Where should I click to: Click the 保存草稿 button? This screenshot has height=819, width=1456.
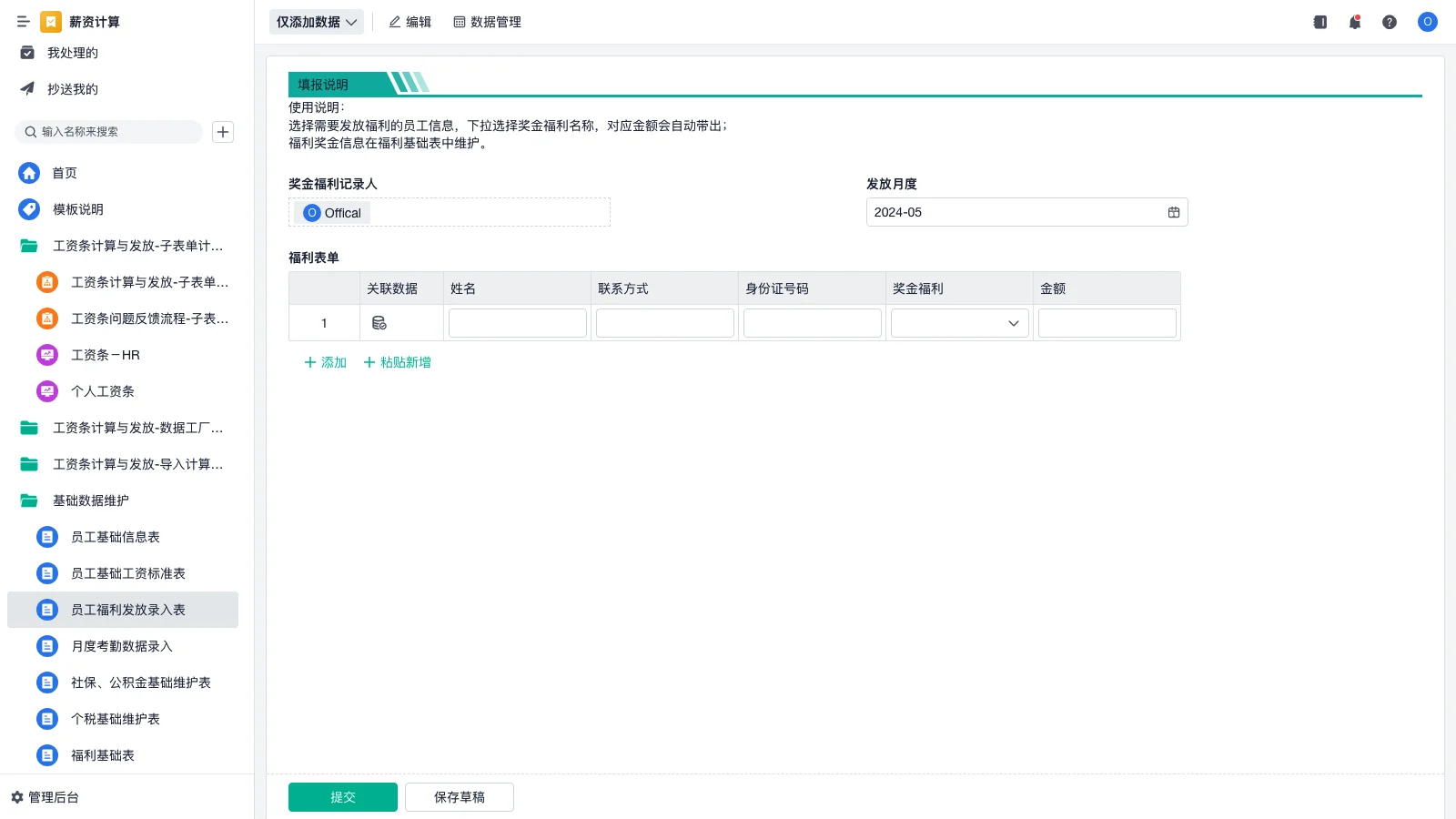pos(460,797)
